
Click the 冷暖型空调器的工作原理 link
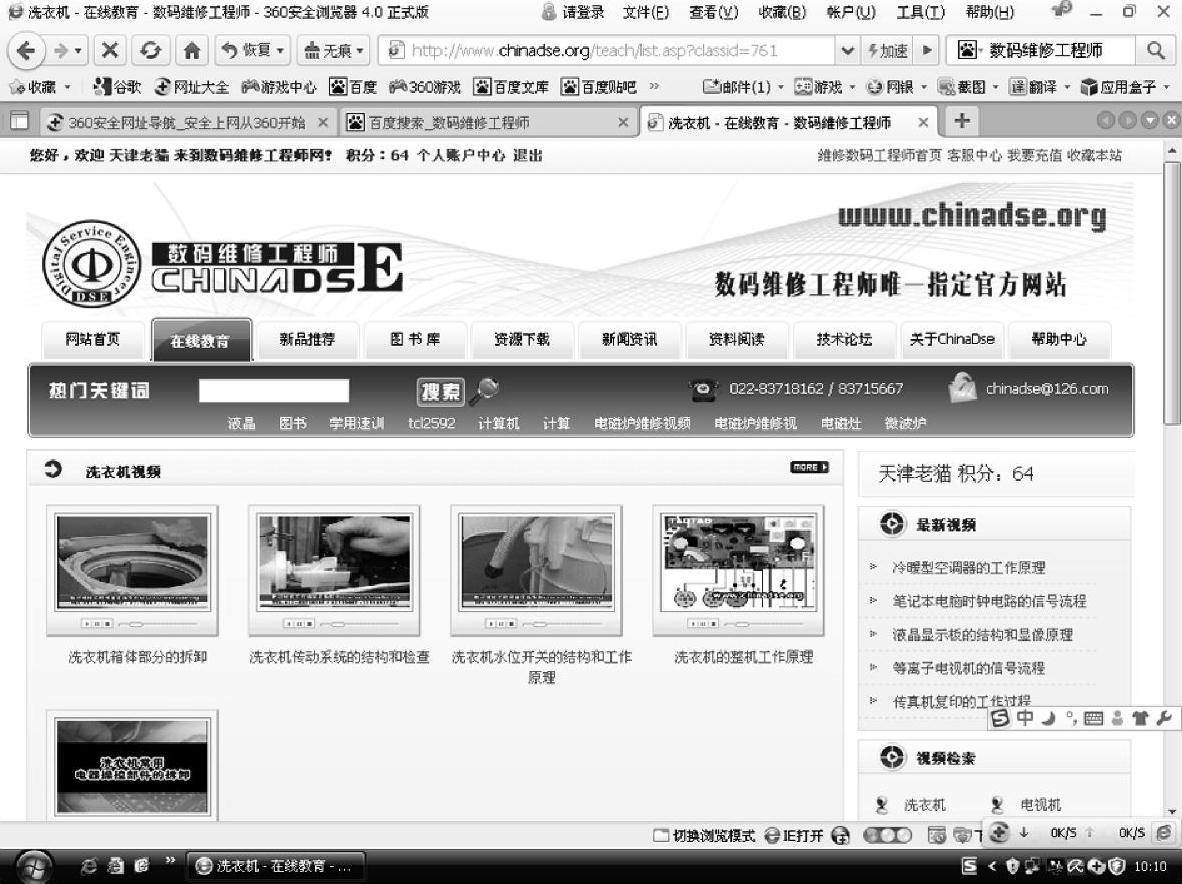(969, 567)
